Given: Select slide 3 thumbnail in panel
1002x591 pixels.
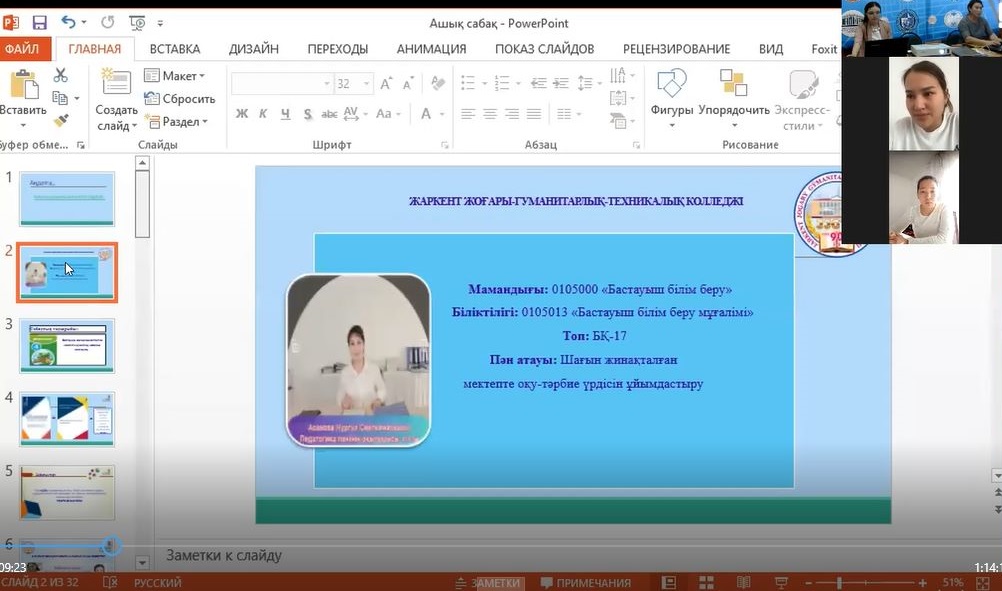Looking at the screenshot, I should (67, 345).
